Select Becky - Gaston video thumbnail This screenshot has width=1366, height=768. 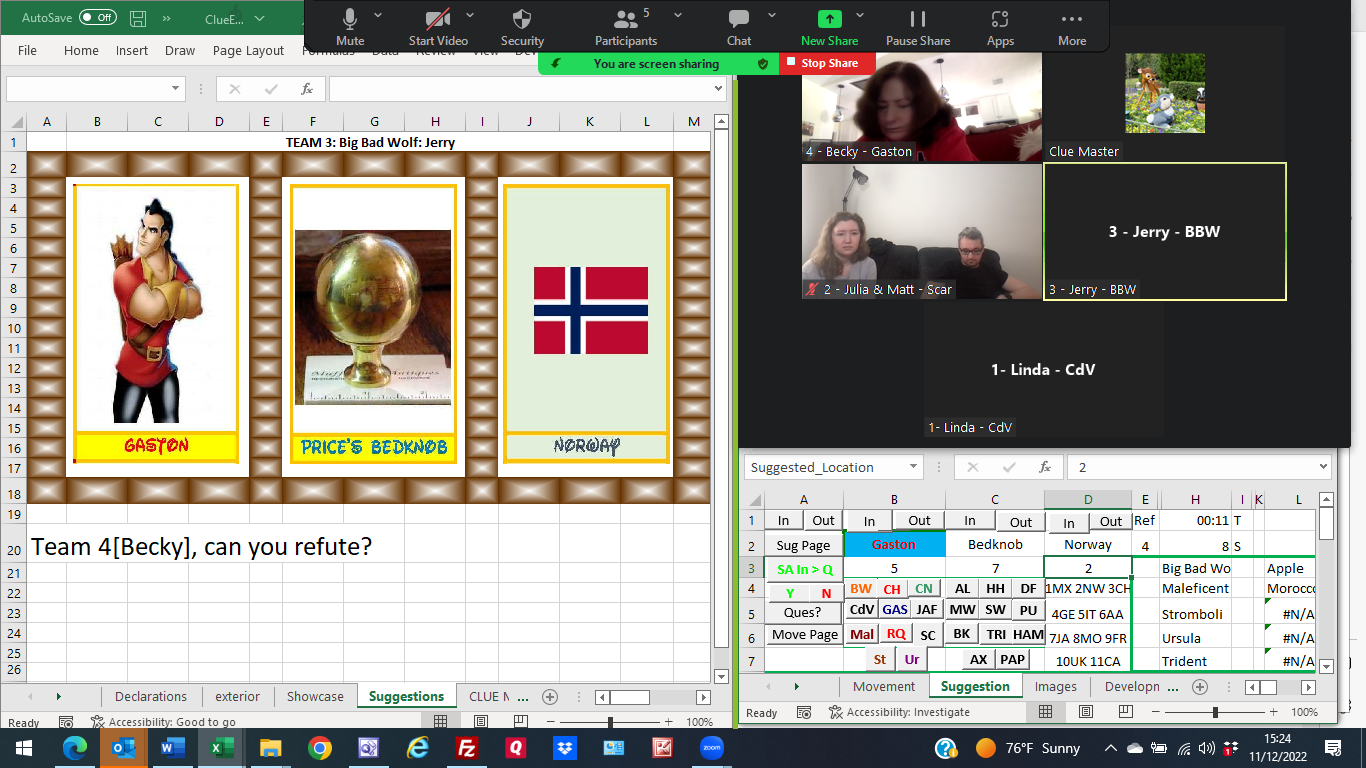921,108
